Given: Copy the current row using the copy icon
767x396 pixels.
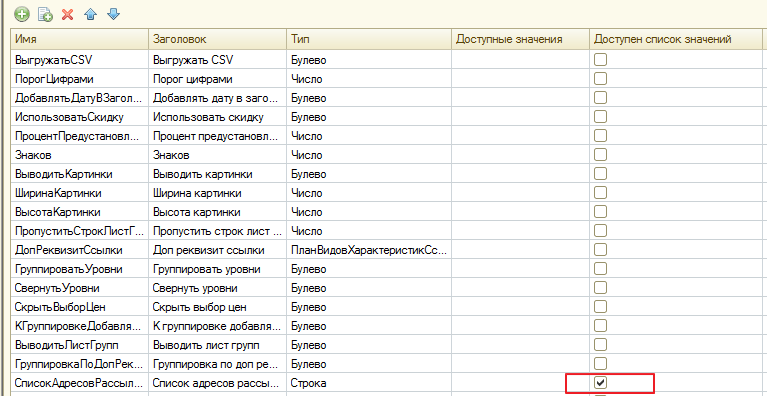Looking at the screenshot, I should pos(45,14).
